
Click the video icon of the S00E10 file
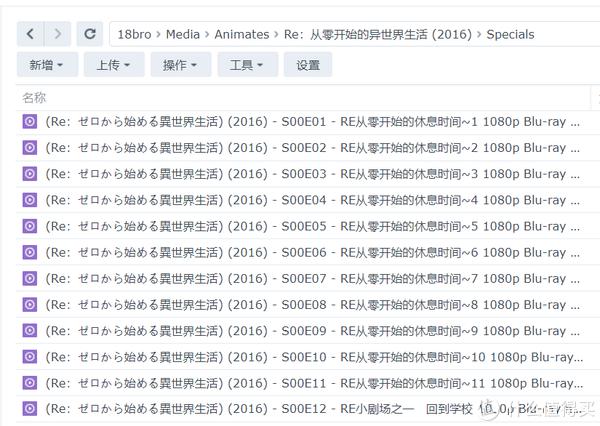pos(29,357)
